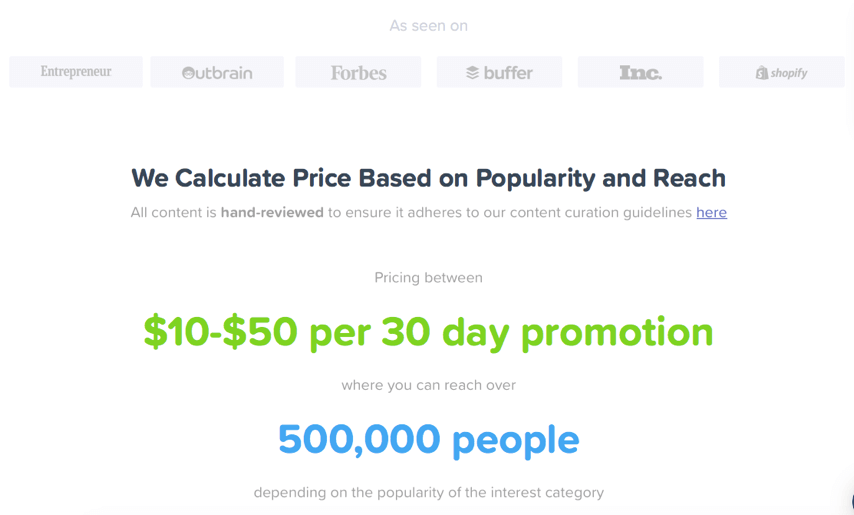Click the 'As seen on' caption
This screenshot has width=854, height=515.
pos(429,26)
